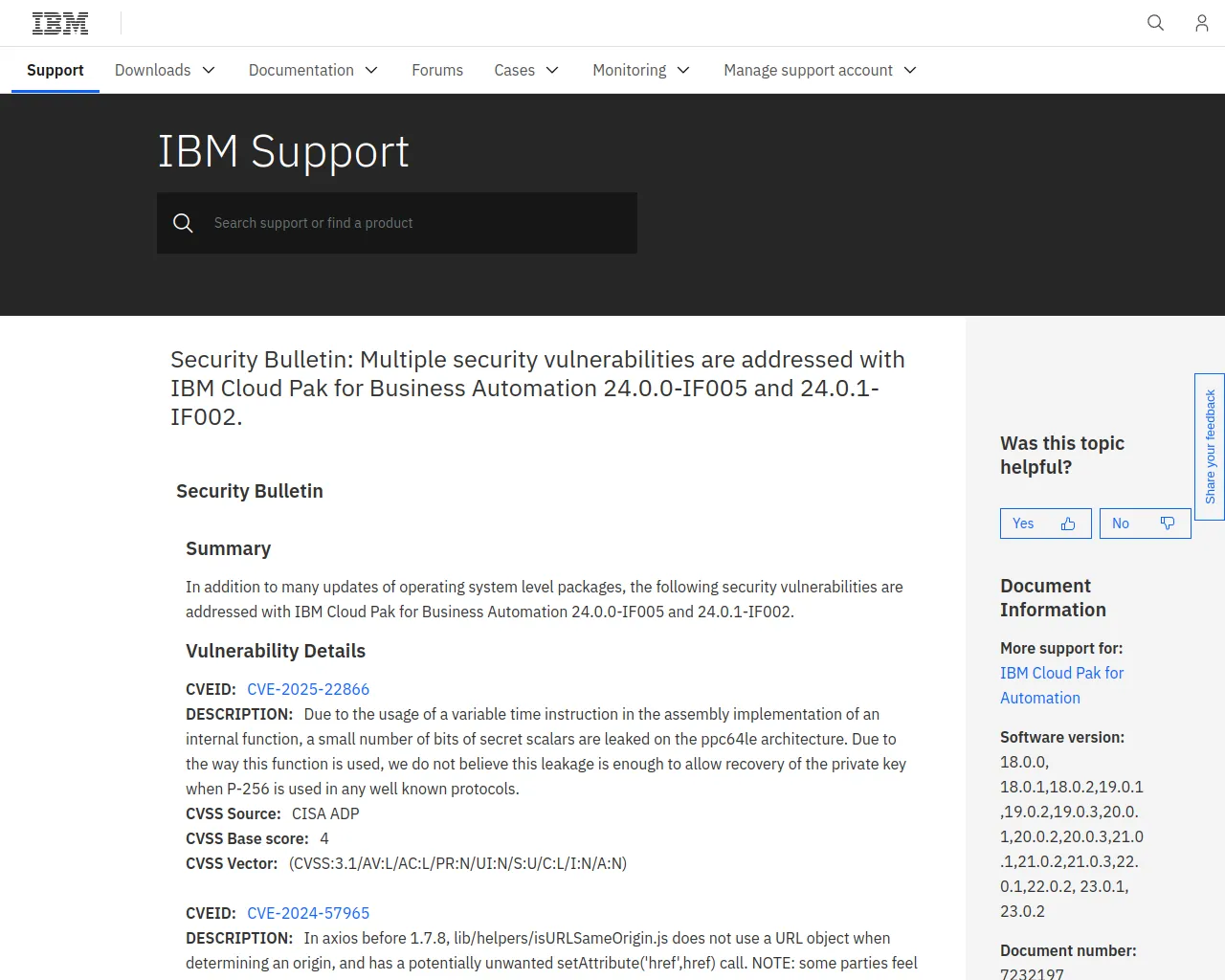Open the Manage support account menu
This screenshot has width=1225, height=980.
820,70
